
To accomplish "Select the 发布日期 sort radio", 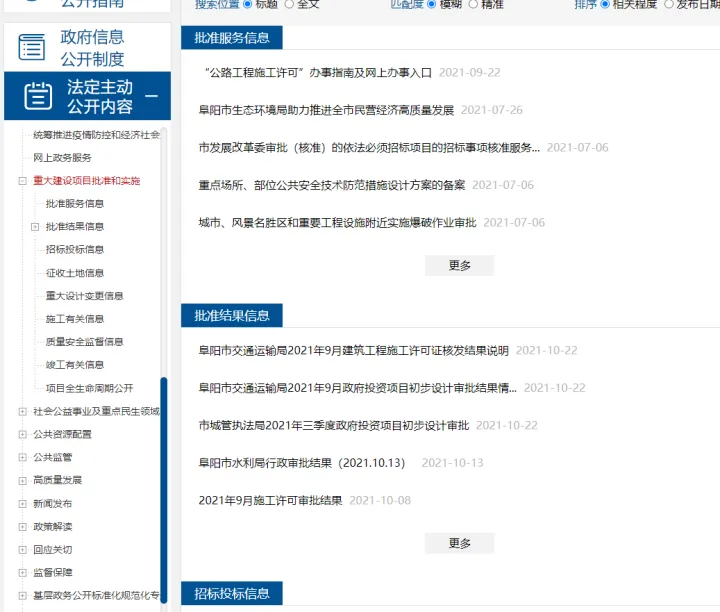I will 669,4.
